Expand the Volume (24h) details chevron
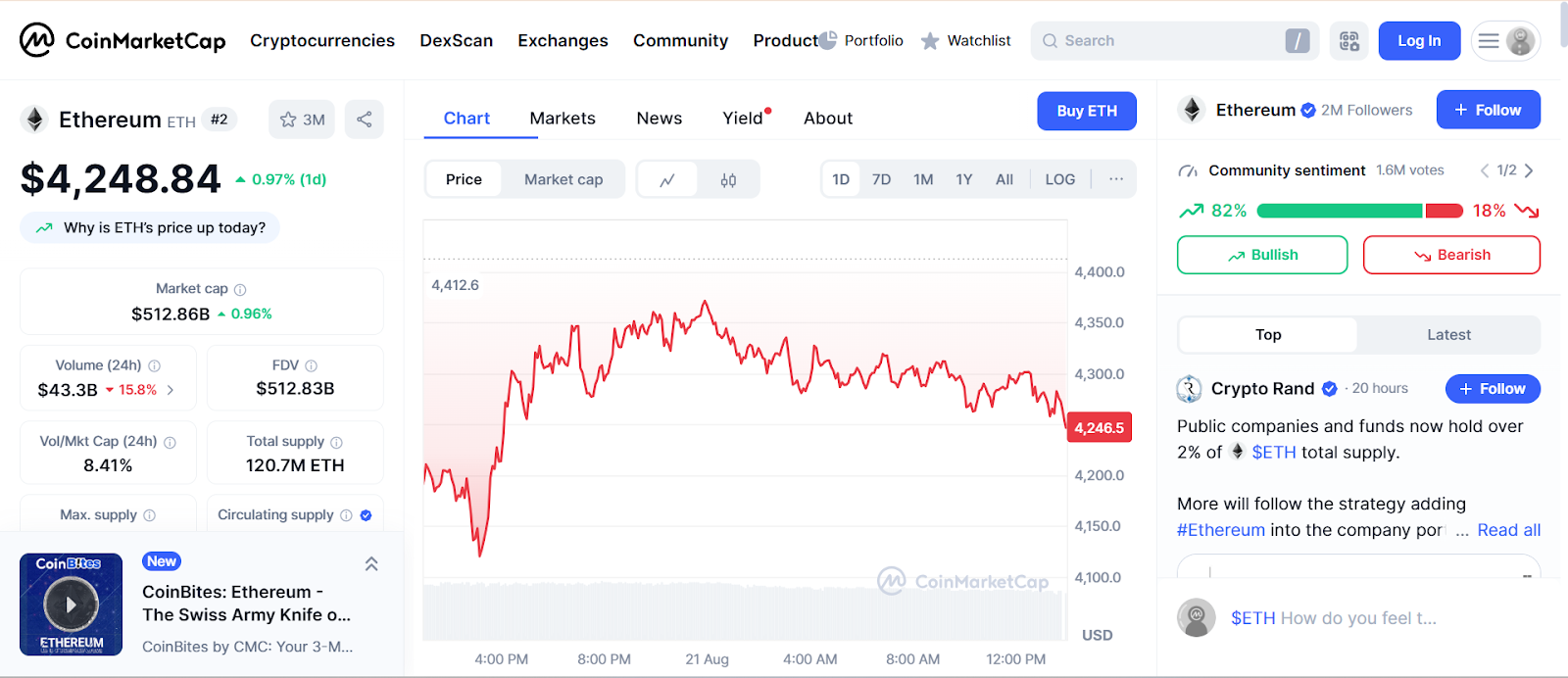This screenshot has width=1568, height=678. (171, 390)
